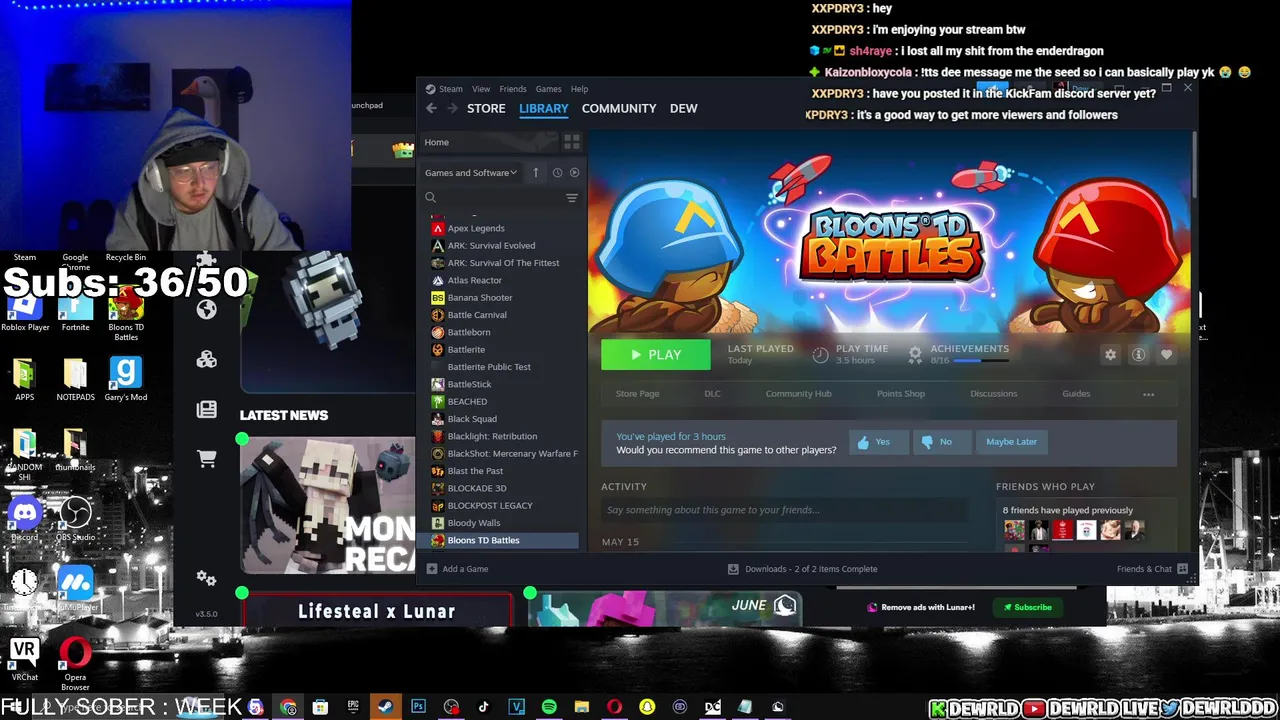This screenshot has height=720, width=1280.
Task: Go forward with Steam forward arrow
Action: pyautogui.click(x=452, y=108)
